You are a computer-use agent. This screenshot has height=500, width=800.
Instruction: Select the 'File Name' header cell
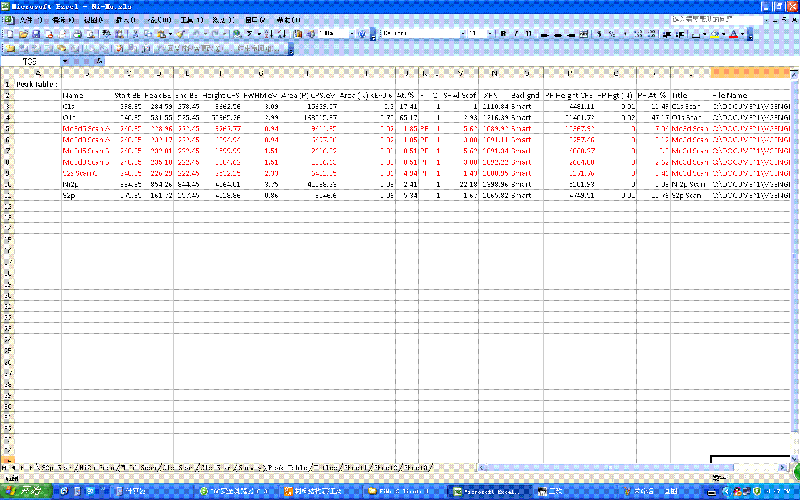click(750, 95)
